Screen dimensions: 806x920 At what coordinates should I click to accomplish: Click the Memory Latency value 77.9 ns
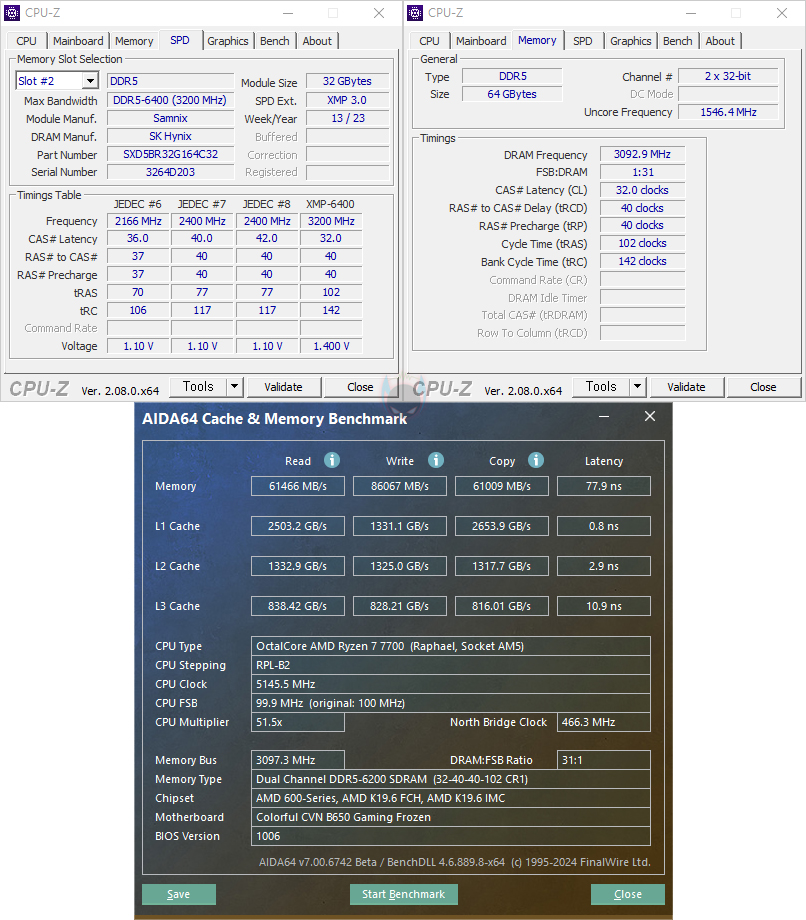tap(604, 486)
